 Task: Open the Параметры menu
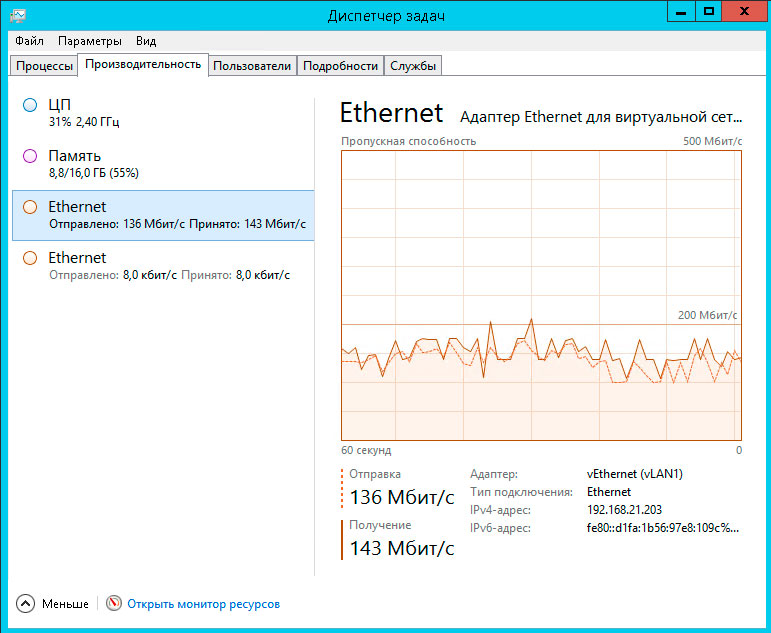[90, 41]
